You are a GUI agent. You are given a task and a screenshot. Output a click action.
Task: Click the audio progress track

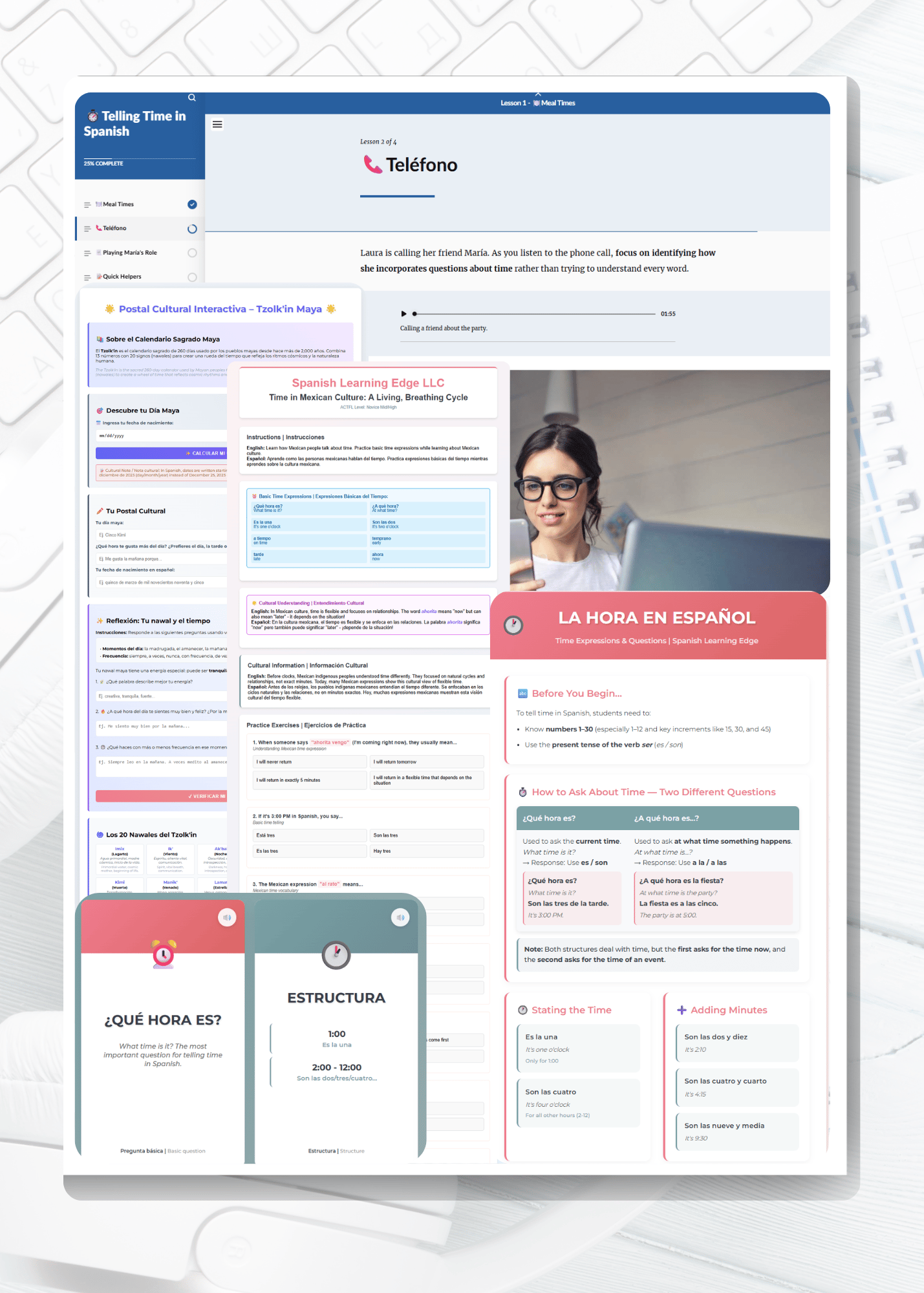tap(534, 314)
